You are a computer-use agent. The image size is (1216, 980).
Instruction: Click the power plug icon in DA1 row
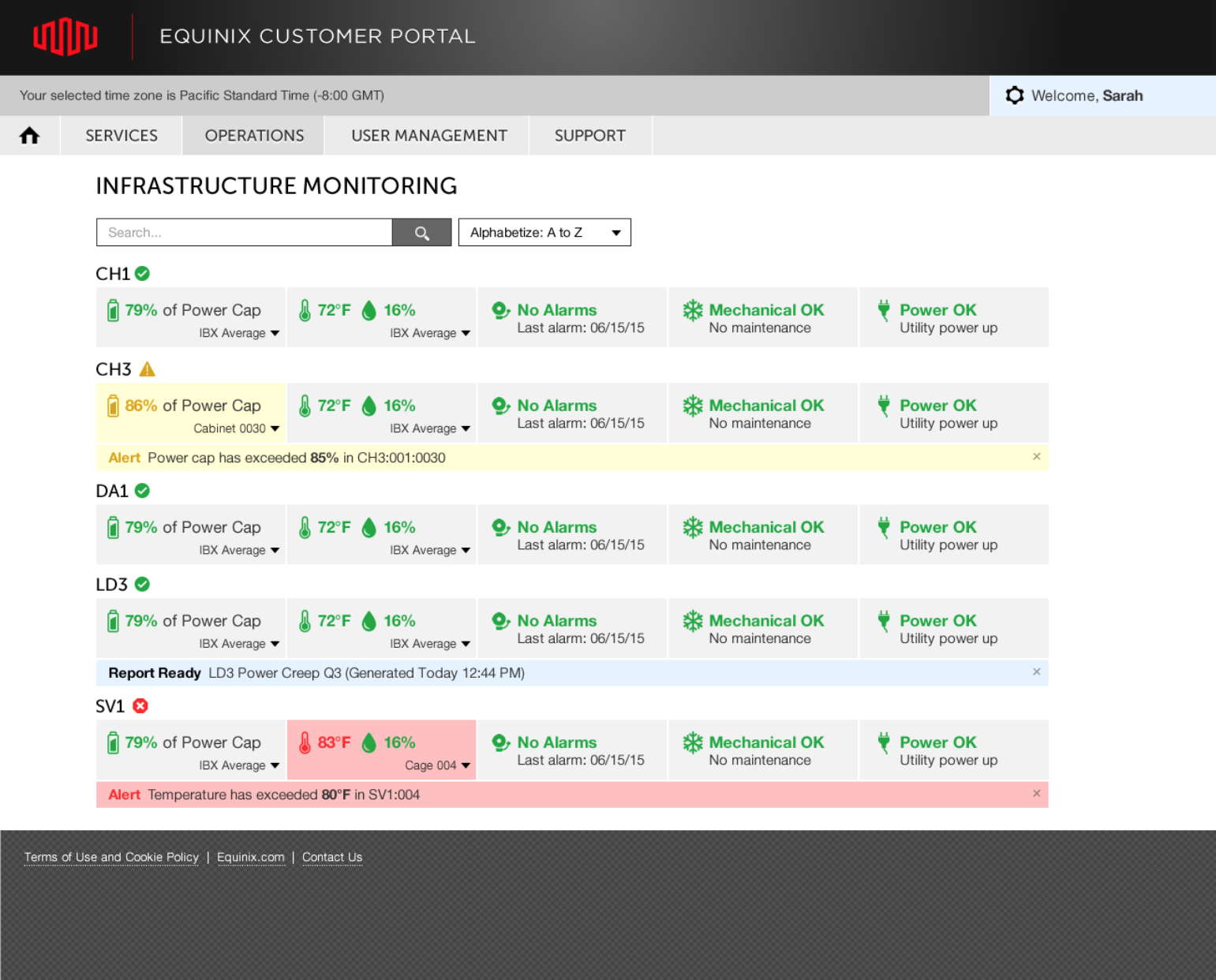tap(884, 527)
